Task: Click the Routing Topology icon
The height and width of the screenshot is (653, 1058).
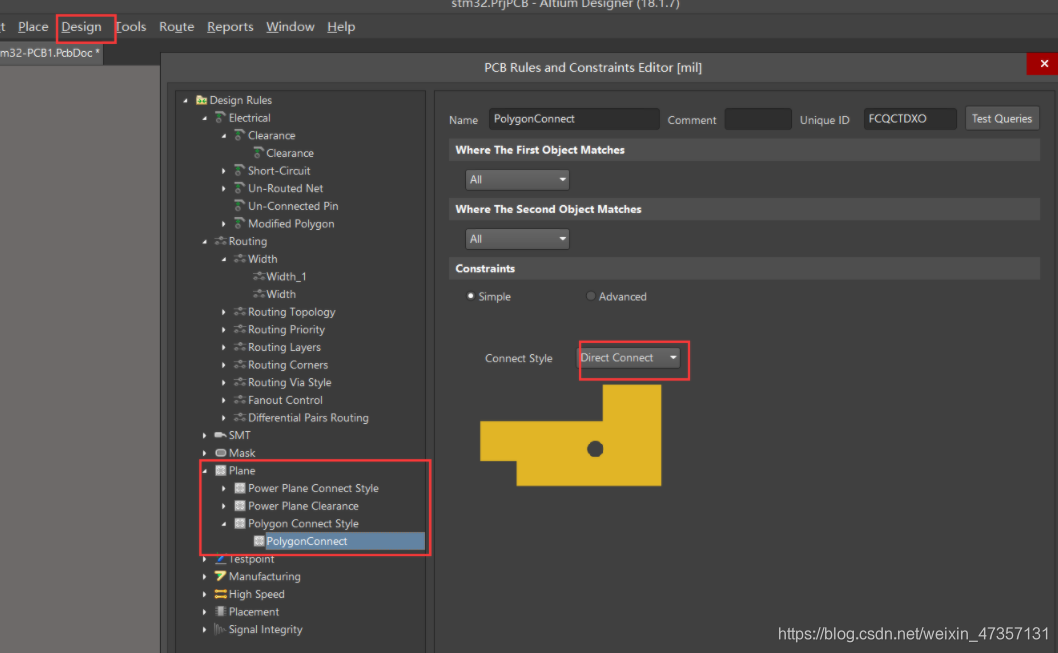Action: click(x=239, y=312)
